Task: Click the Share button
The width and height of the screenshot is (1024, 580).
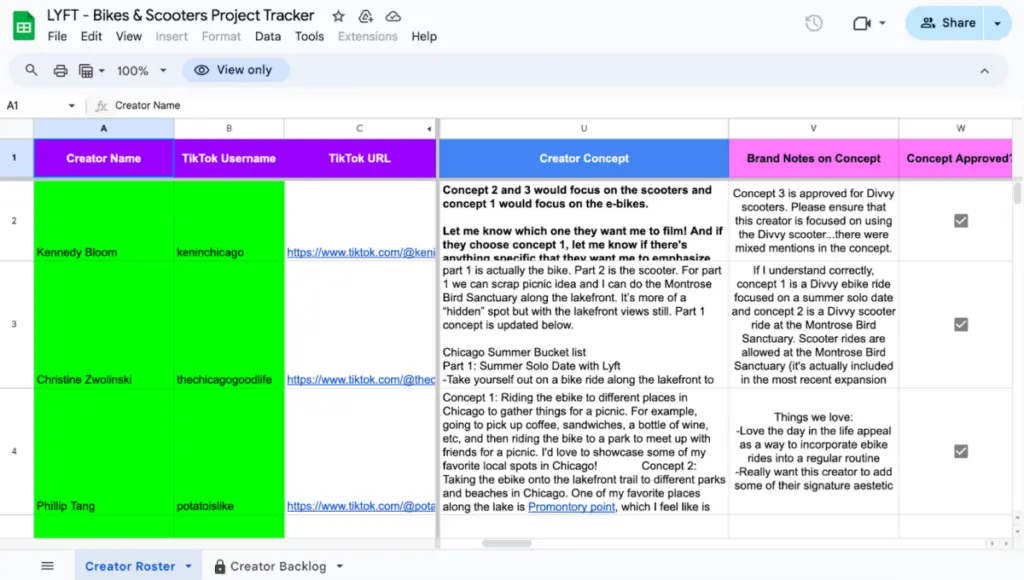Action: tap(946, 23)
